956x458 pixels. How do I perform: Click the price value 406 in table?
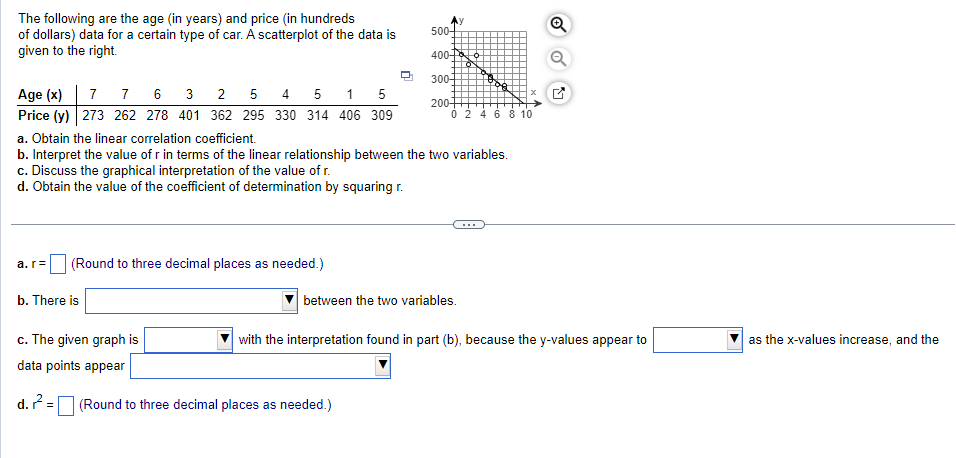coord(349,115)
